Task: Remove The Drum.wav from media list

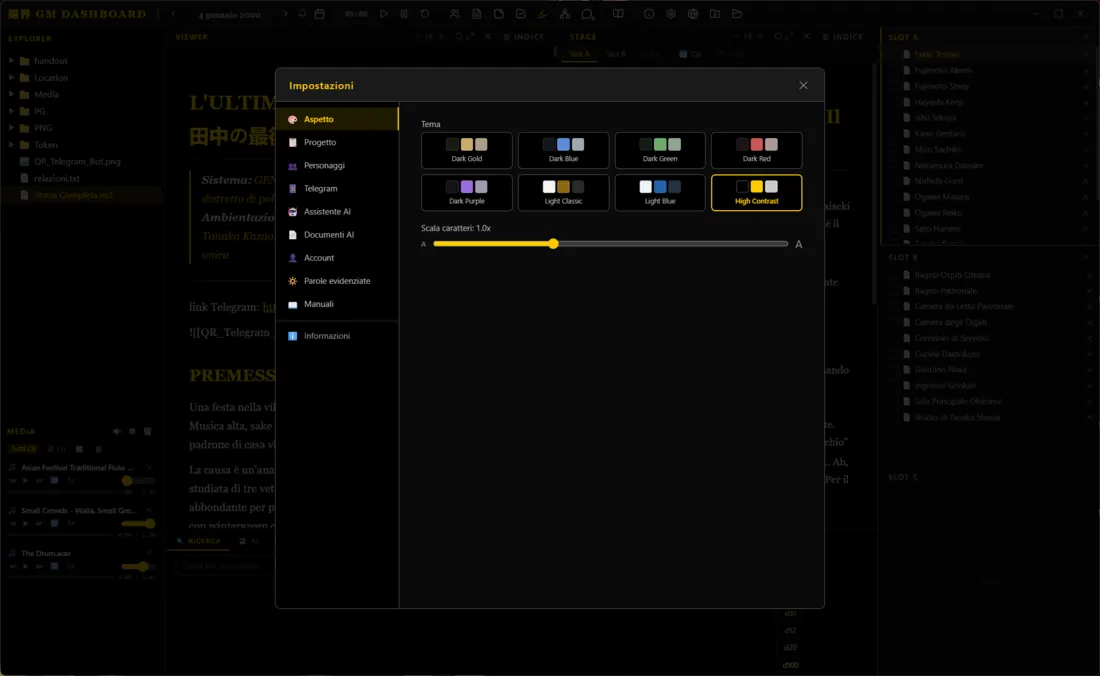Action: coord(149,553)
